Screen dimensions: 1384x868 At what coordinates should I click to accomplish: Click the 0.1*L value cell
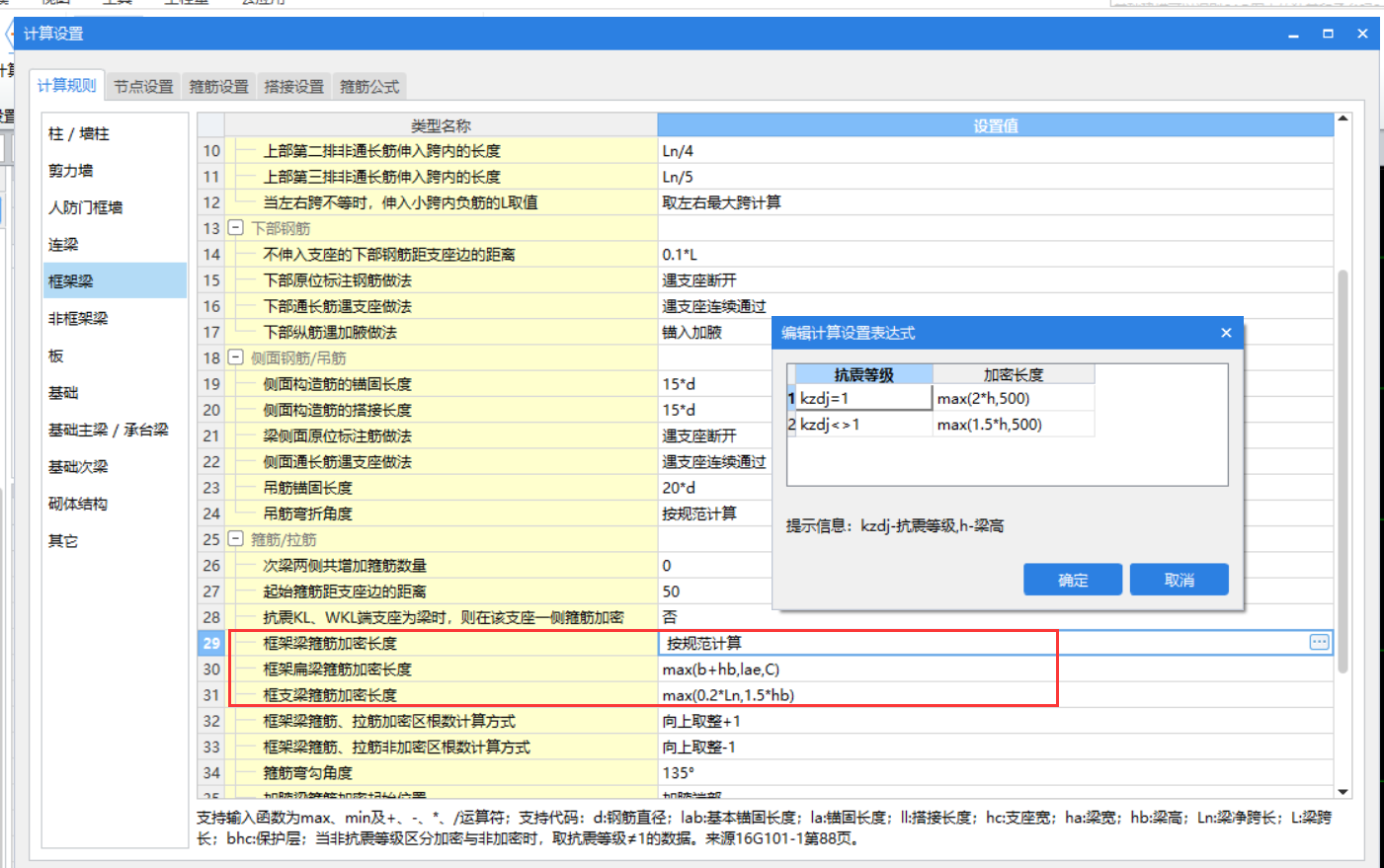(996, 254)
